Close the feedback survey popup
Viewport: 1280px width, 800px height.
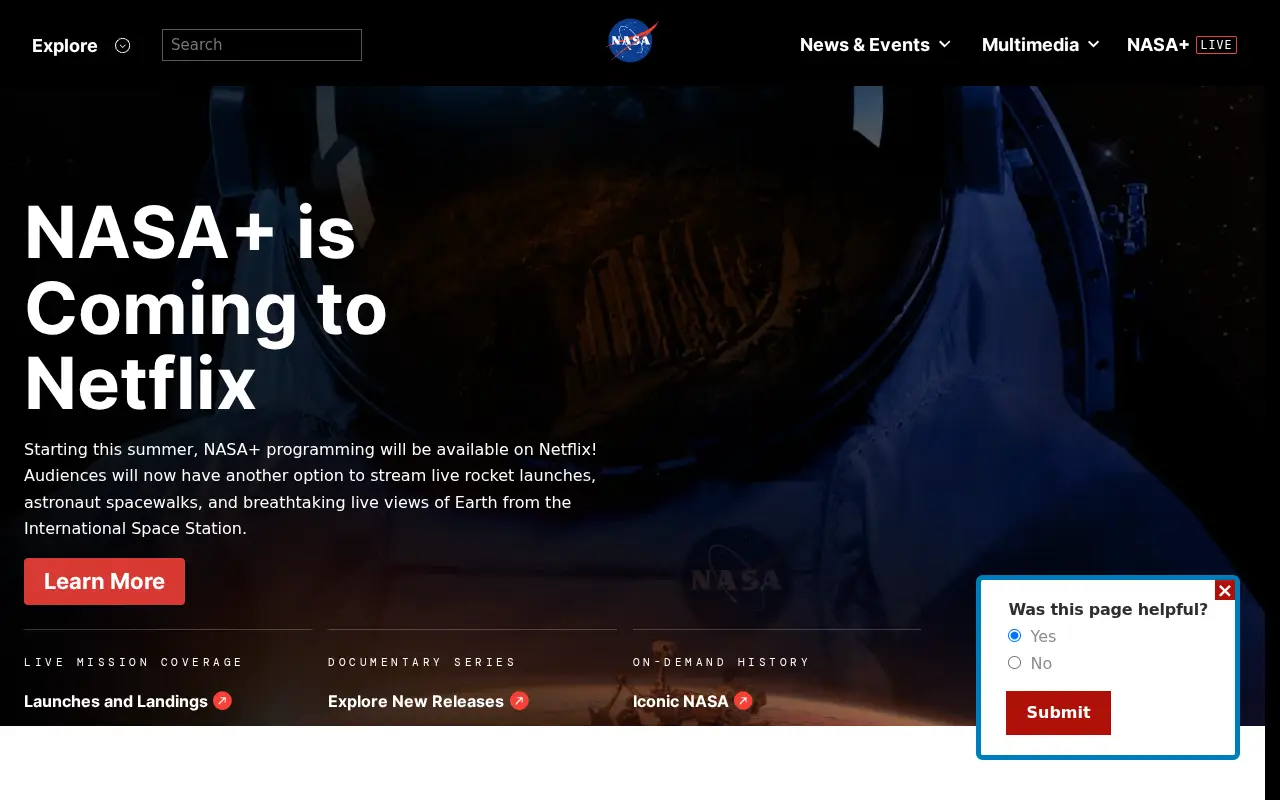coord(1225,591)
